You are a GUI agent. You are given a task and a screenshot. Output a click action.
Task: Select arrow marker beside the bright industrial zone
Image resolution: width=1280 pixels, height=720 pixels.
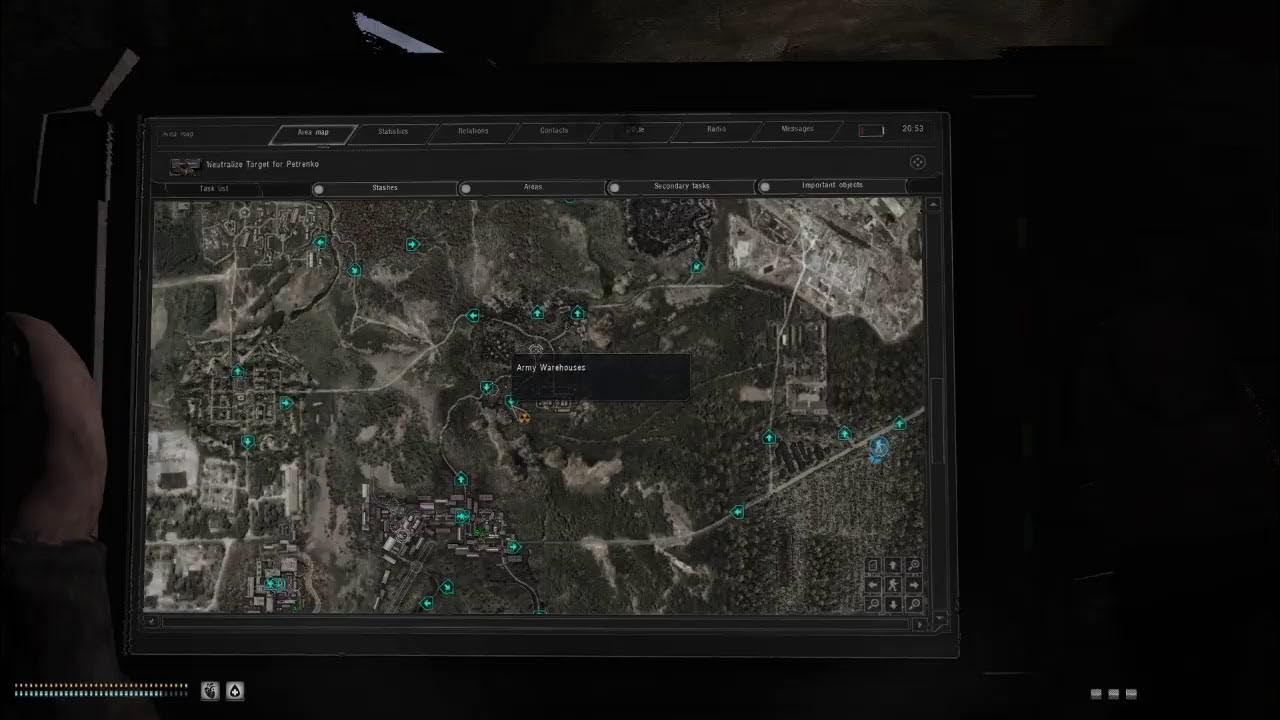[697, 266]
